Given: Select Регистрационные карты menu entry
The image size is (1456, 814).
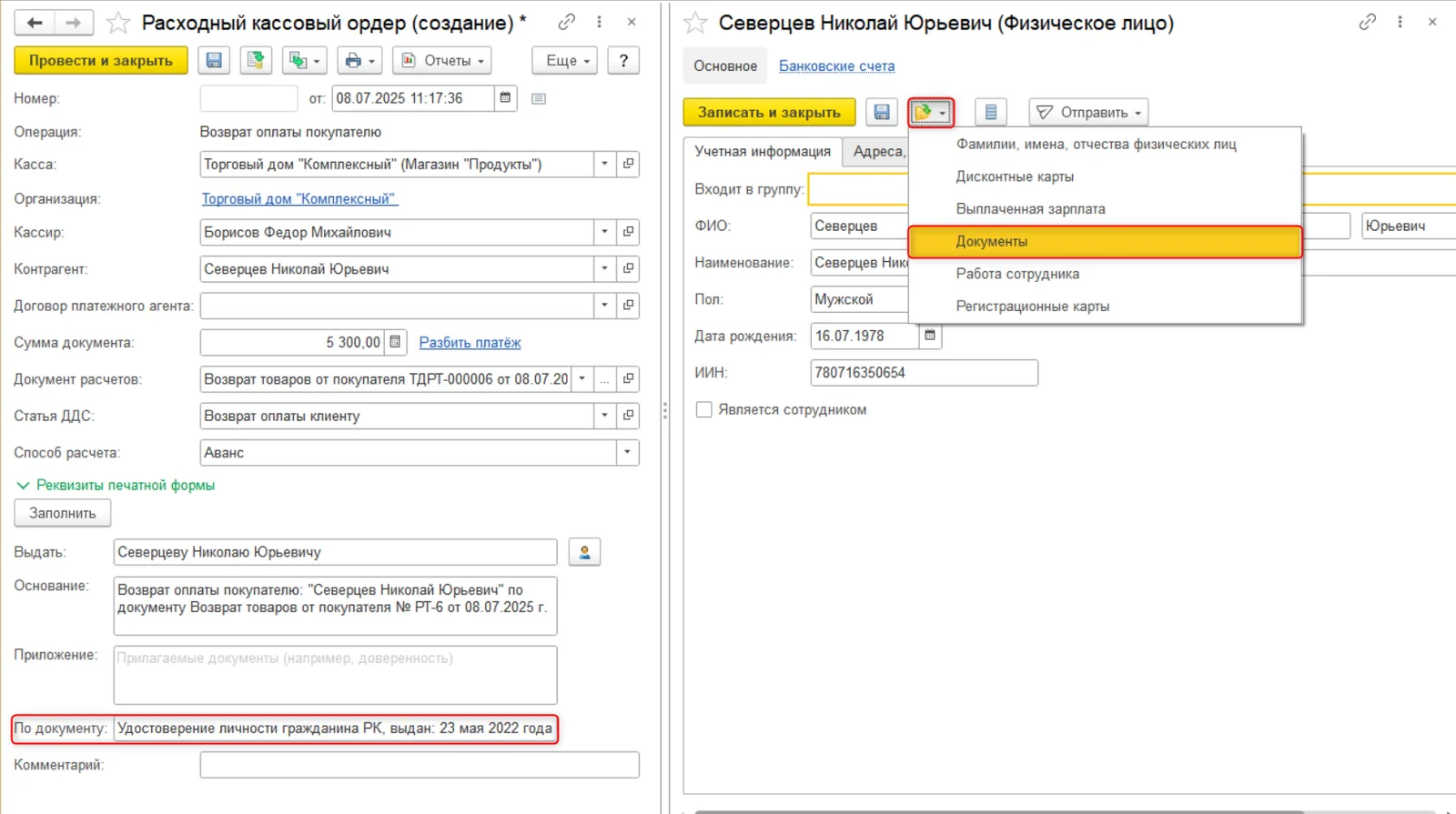Looking at the screenshot, I should pyautogui.click(x=1105, y=307).
